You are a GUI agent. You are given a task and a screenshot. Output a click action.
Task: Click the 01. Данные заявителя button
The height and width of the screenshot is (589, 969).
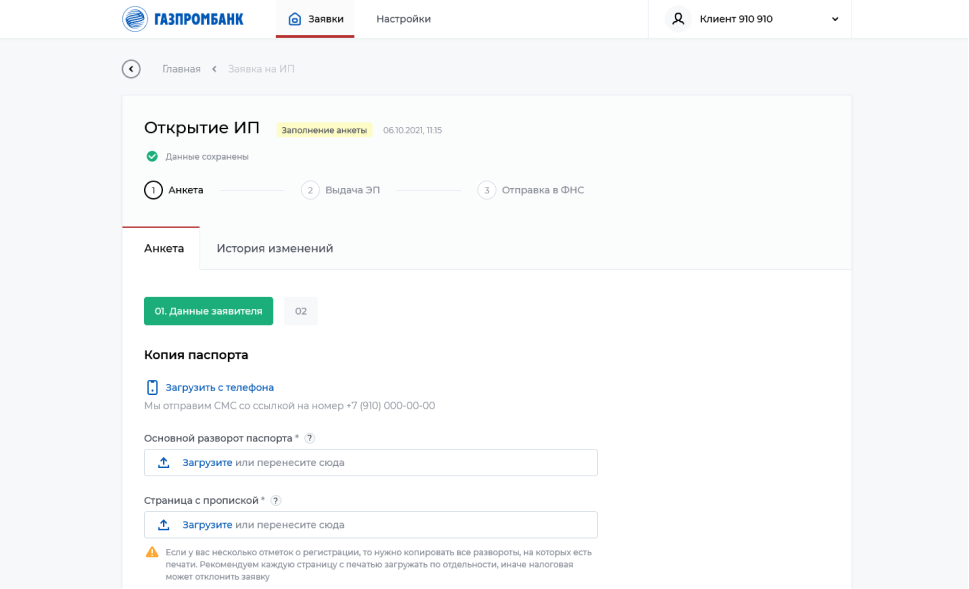[208, 311]
